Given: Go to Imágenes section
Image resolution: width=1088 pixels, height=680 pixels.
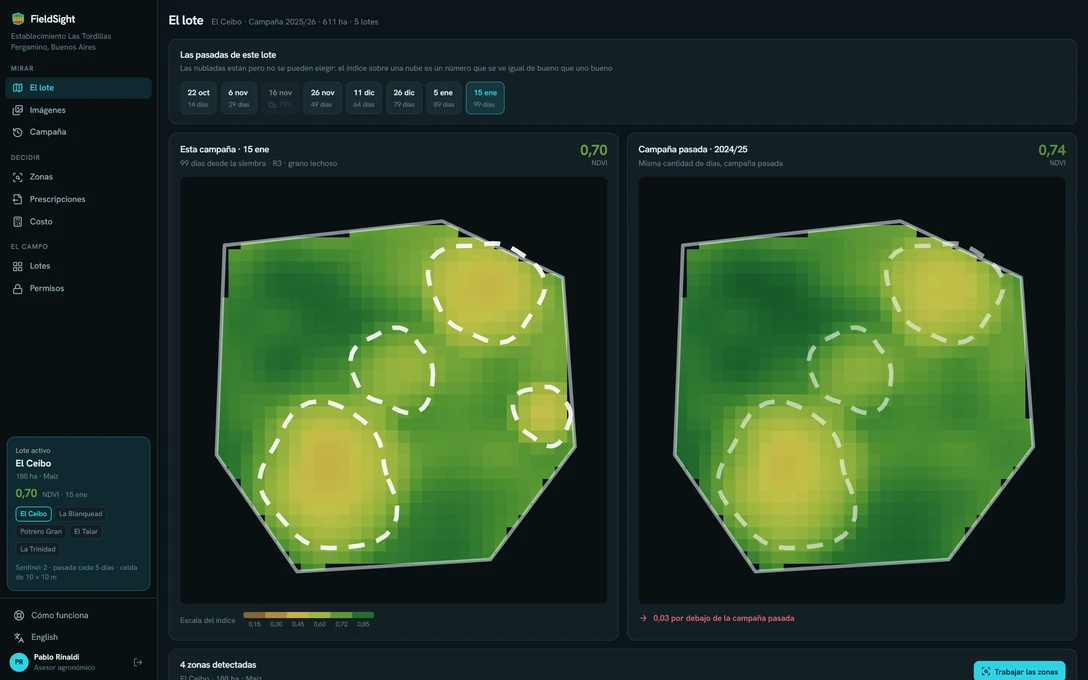Looking at the screenshot, I should [x=78, y=110].
